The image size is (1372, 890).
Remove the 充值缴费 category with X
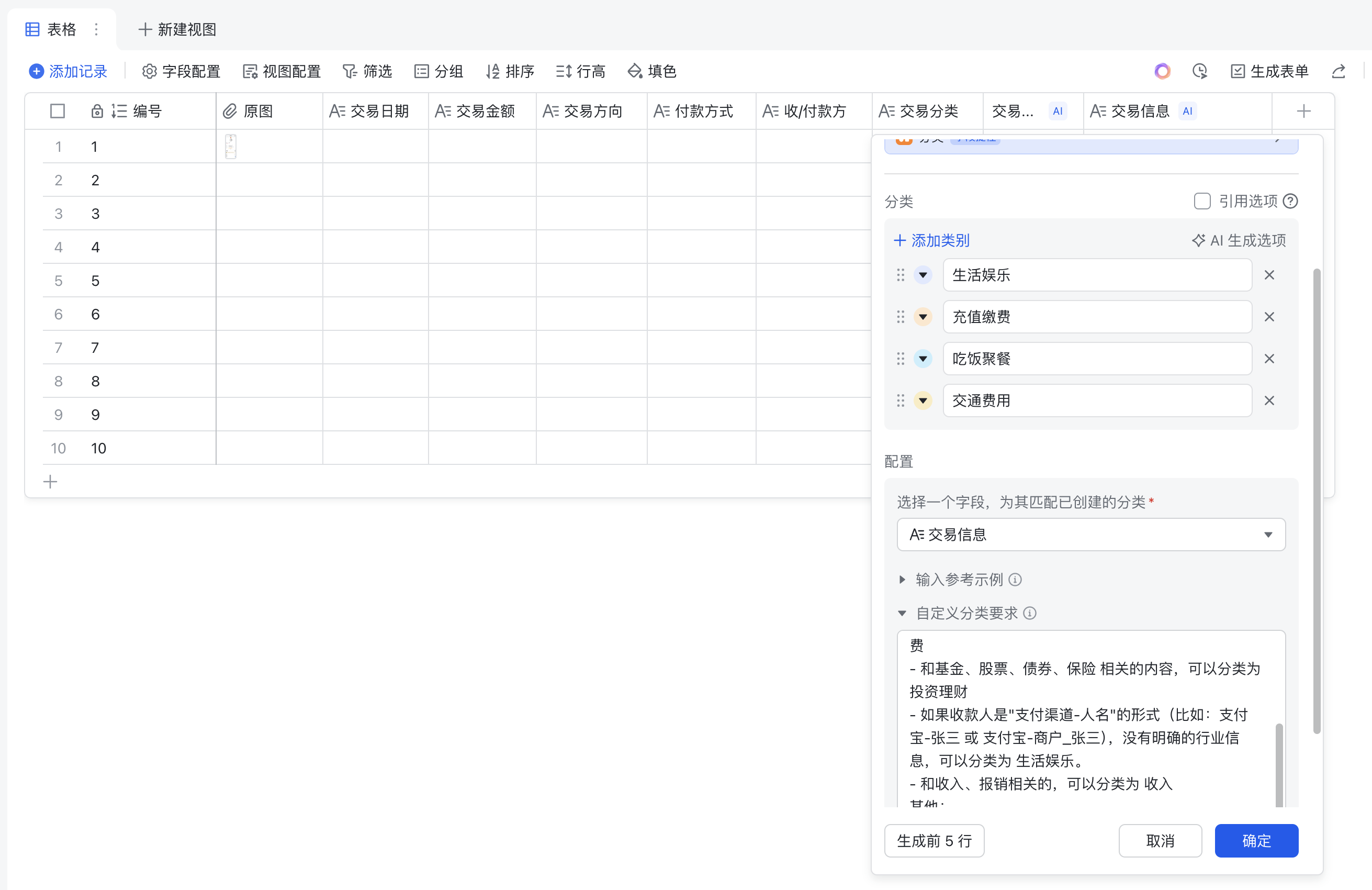click(1269, 317)
